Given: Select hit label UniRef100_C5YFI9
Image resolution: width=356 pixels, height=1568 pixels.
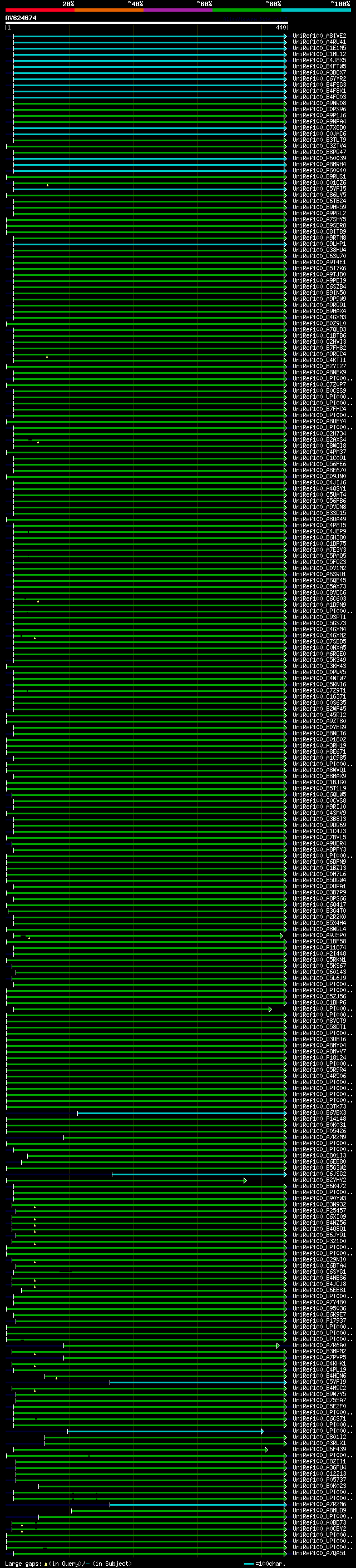Looking at the screenshot, I should coord(319,1382).
